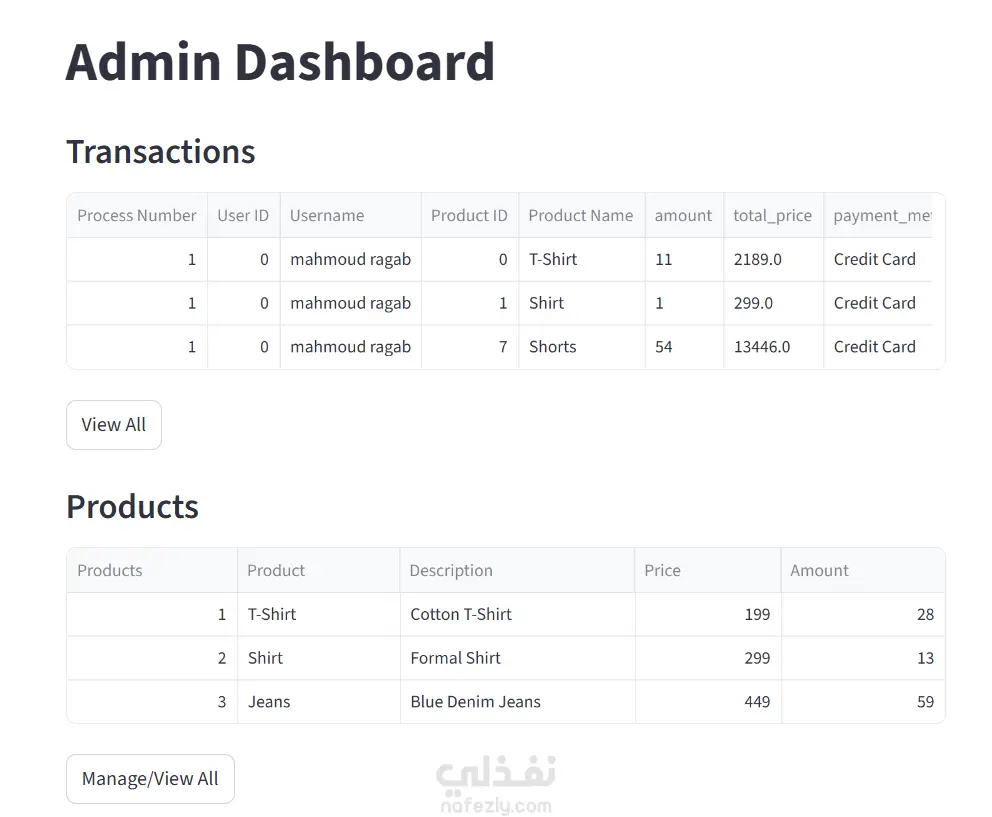Sort transactions by amount header
The image size is (992, 817).
click(683, 215)
